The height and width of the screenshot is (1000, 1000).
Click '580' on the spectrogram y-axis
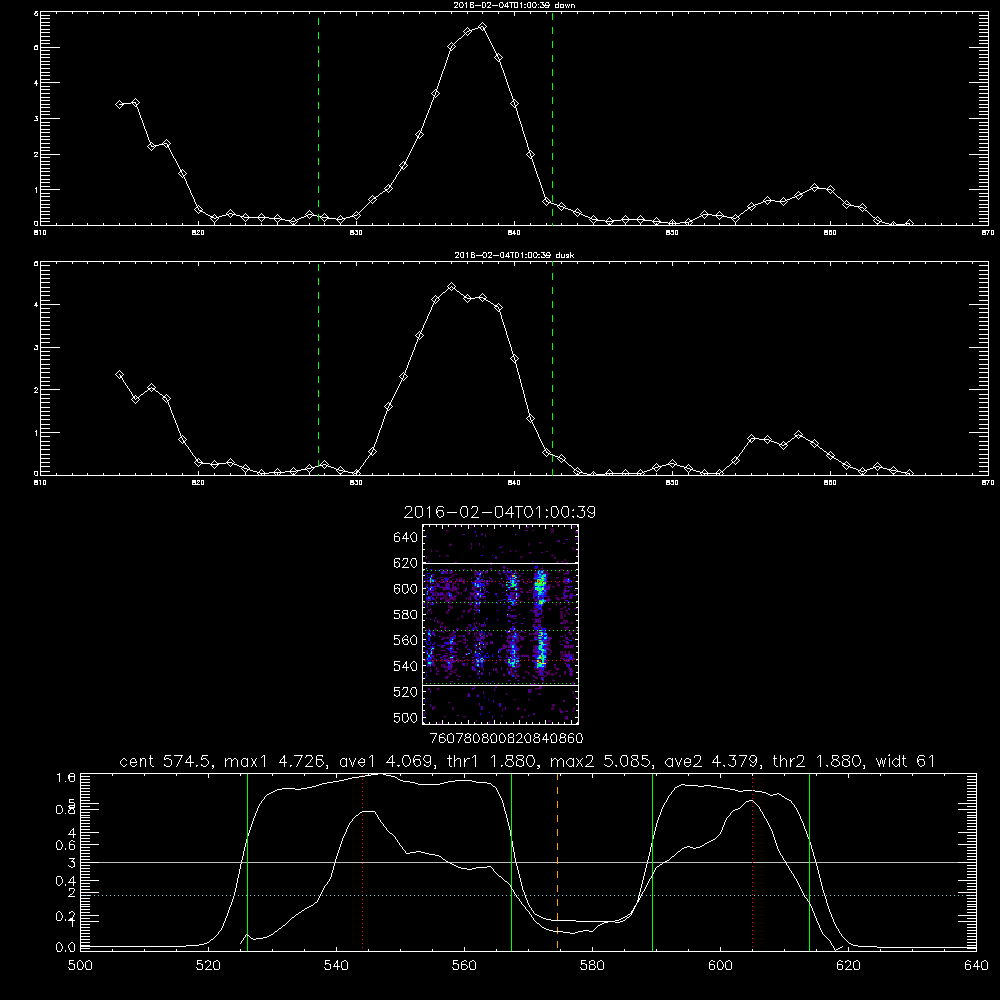point(405,615)
